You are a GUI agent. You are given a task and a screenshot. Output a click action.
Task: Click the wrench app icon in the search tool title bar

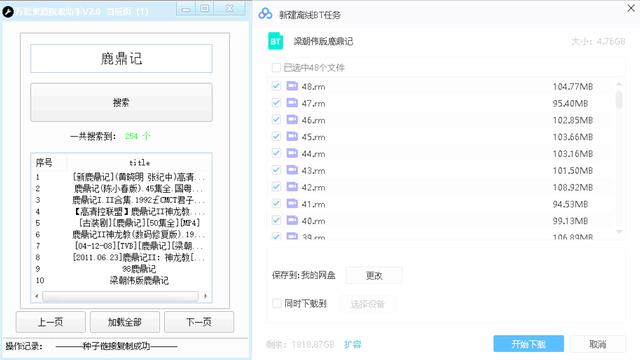tap(8, 12)
